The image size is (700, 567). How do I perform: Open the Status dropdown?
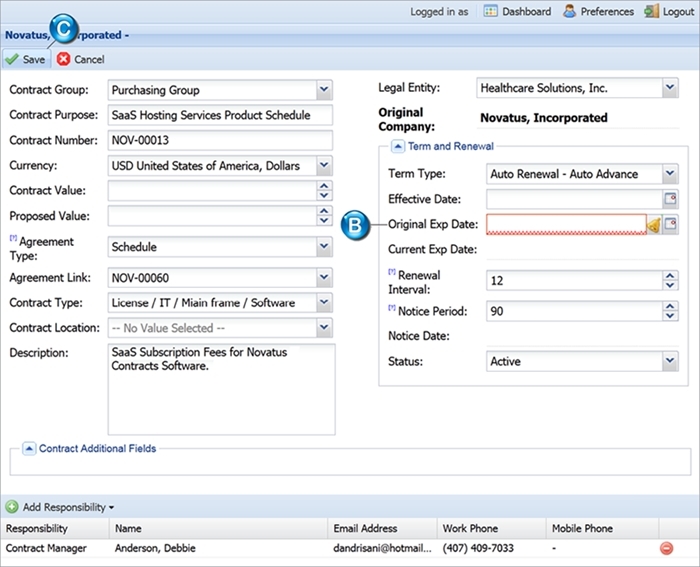coord(670,361)
